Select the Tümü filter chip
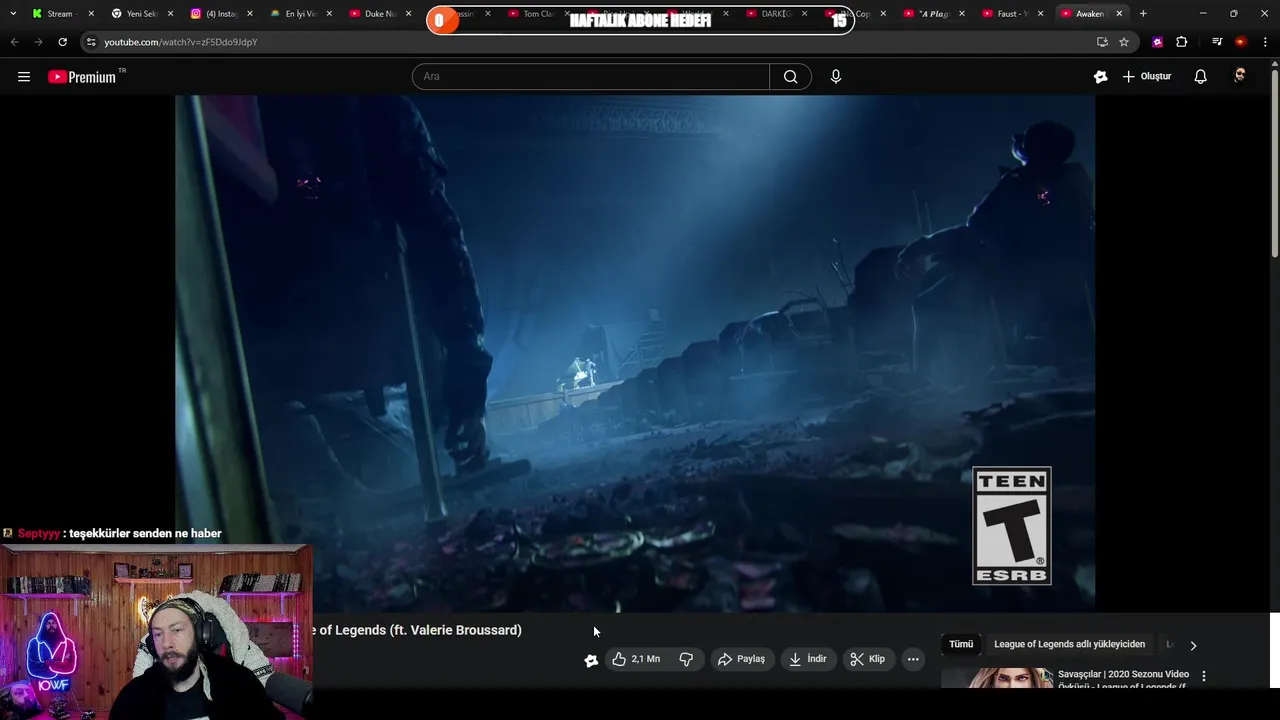Image resolution: width=1280 pixels, height=720 pixels. 961,645
